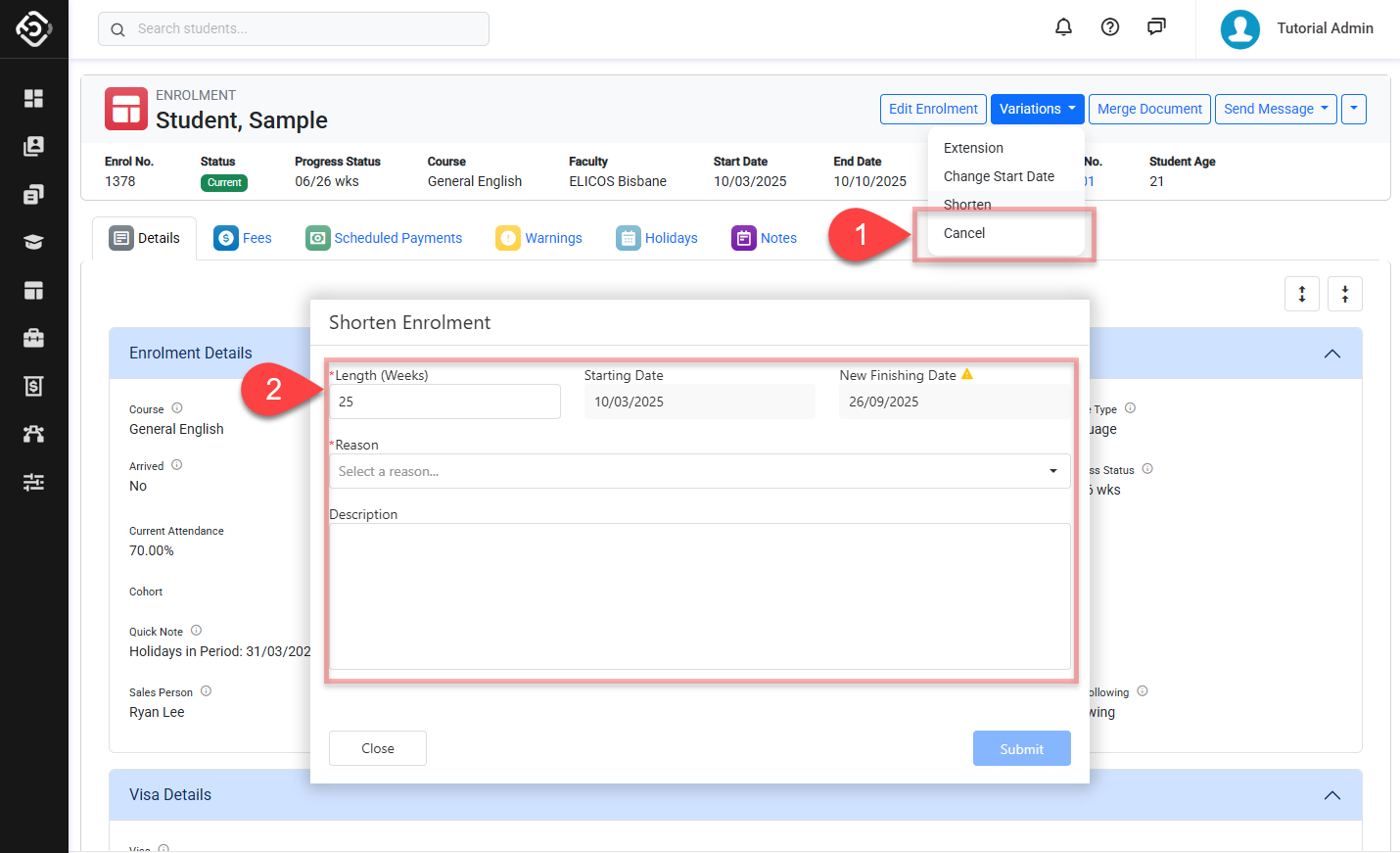This screenshot has width=1400, height=853.
Task: Open the chat messages icon in header
Action: (x=1156, y=27)
